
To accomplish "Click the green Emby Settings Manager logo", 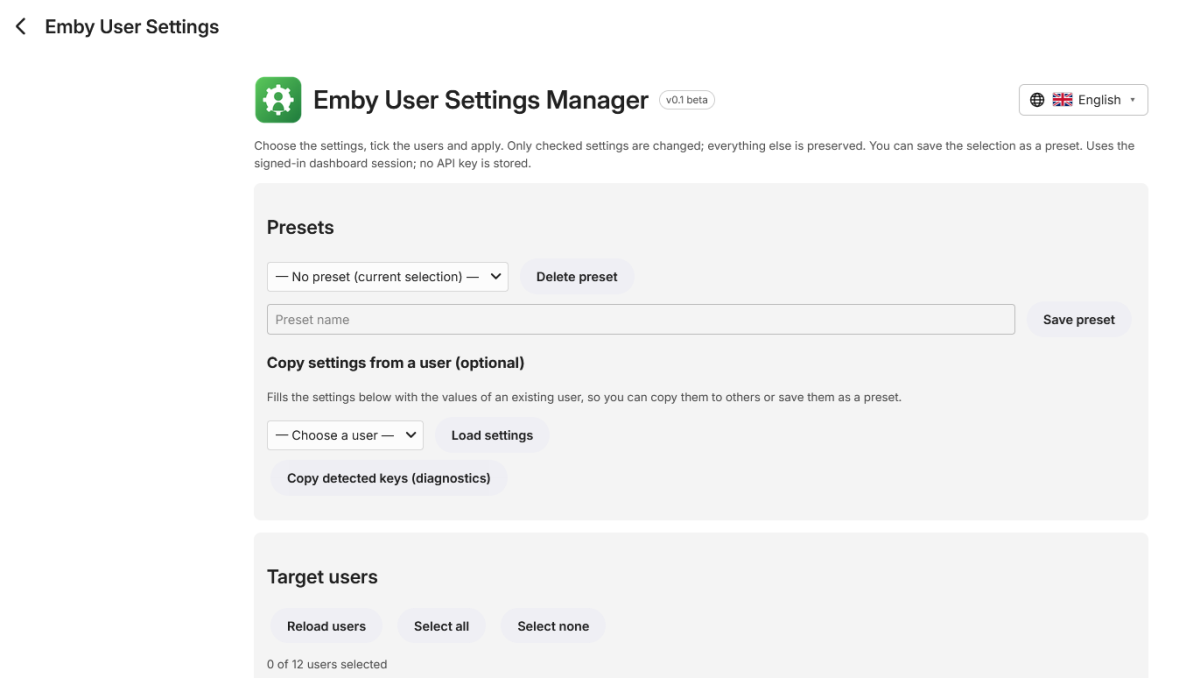I will coord(278,100).
